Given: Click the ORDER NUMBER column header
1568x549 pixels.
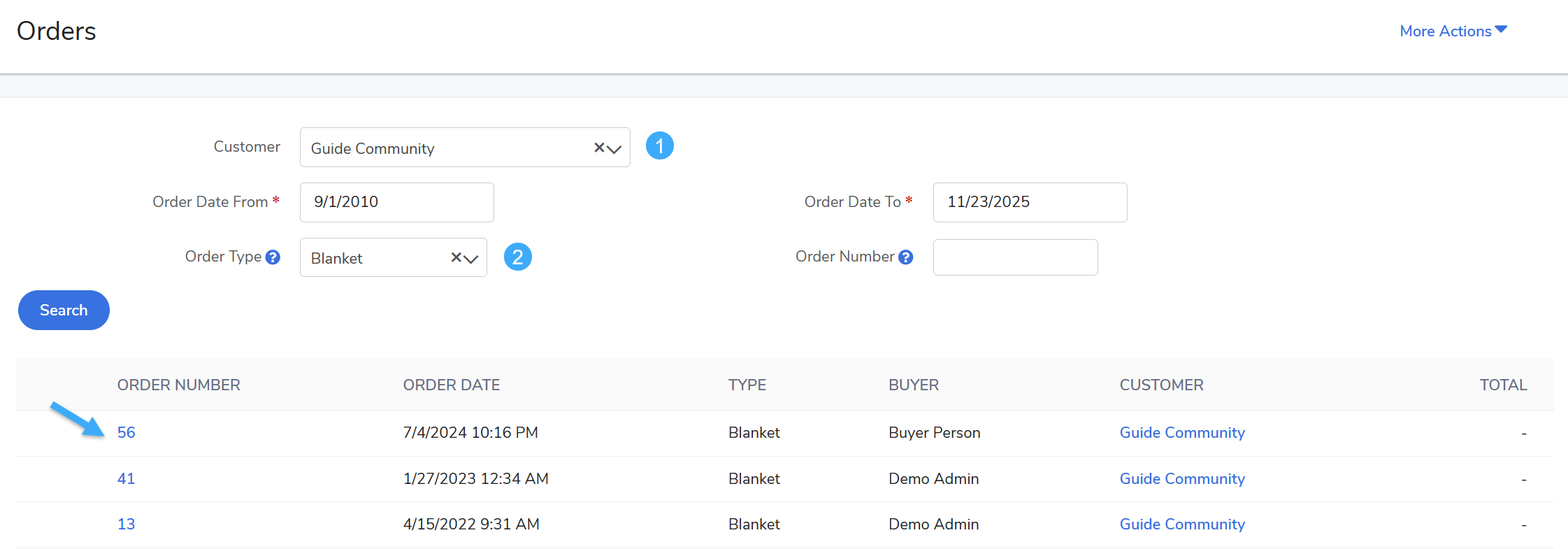Looking at the screenshot, I should point(178,385).
